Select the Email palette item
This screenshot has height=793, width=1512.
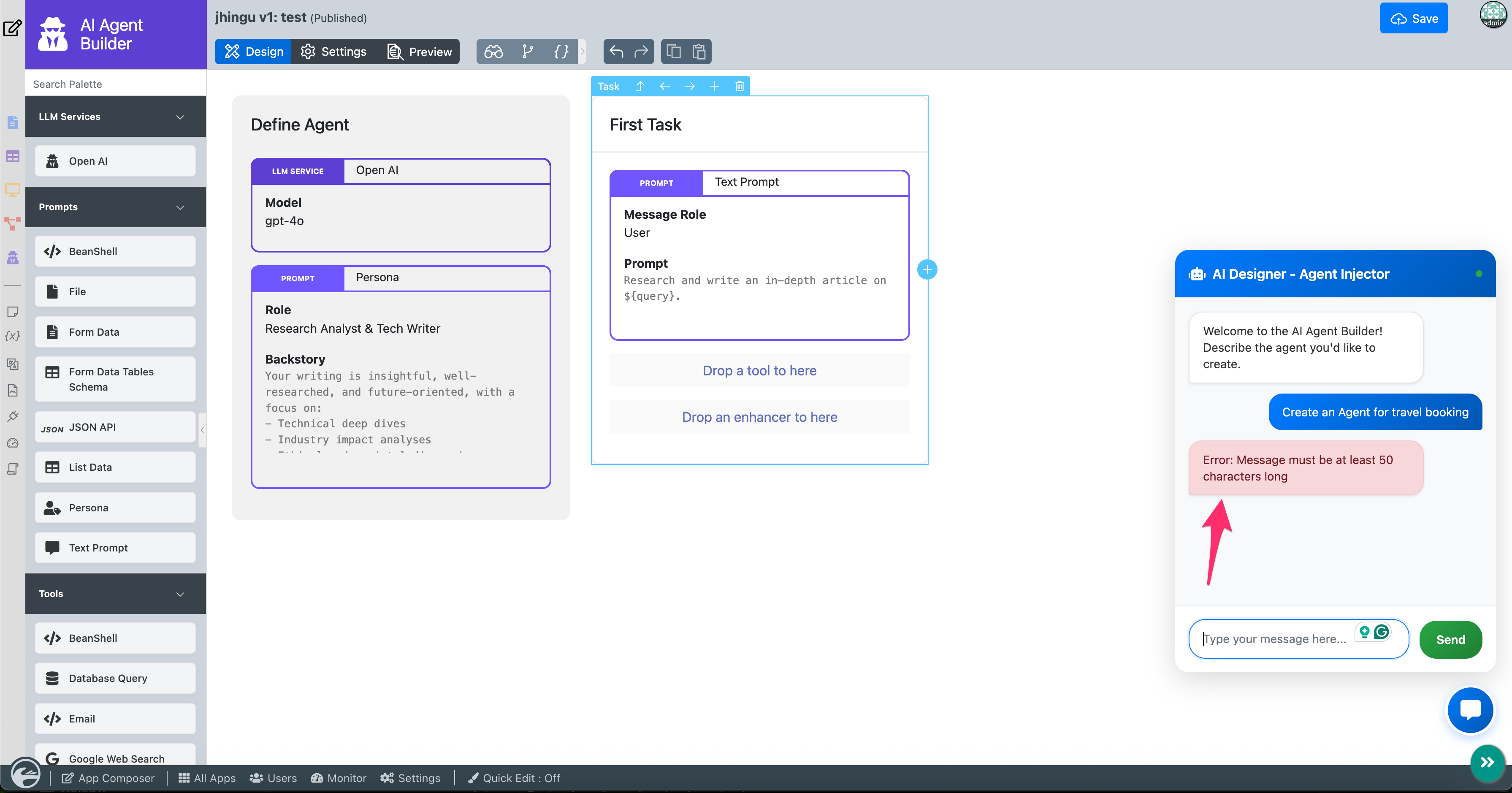(115, 718)
